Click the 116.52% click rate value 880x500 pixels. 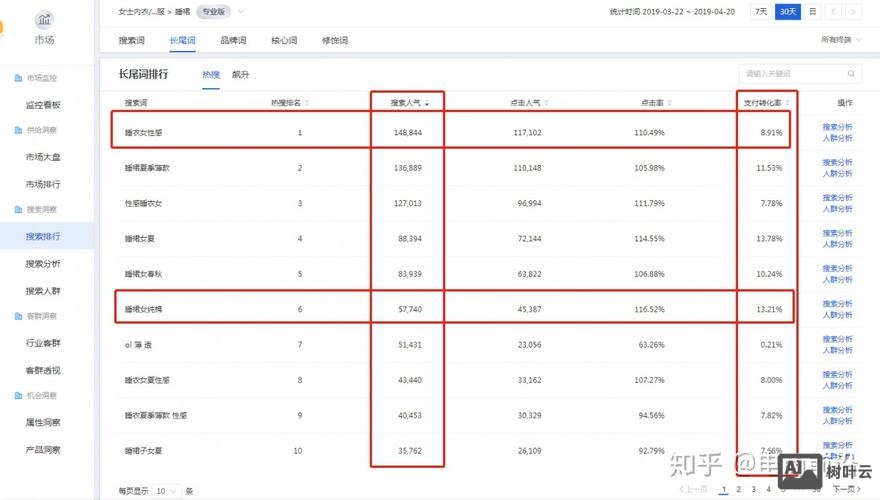pos(649,309)
